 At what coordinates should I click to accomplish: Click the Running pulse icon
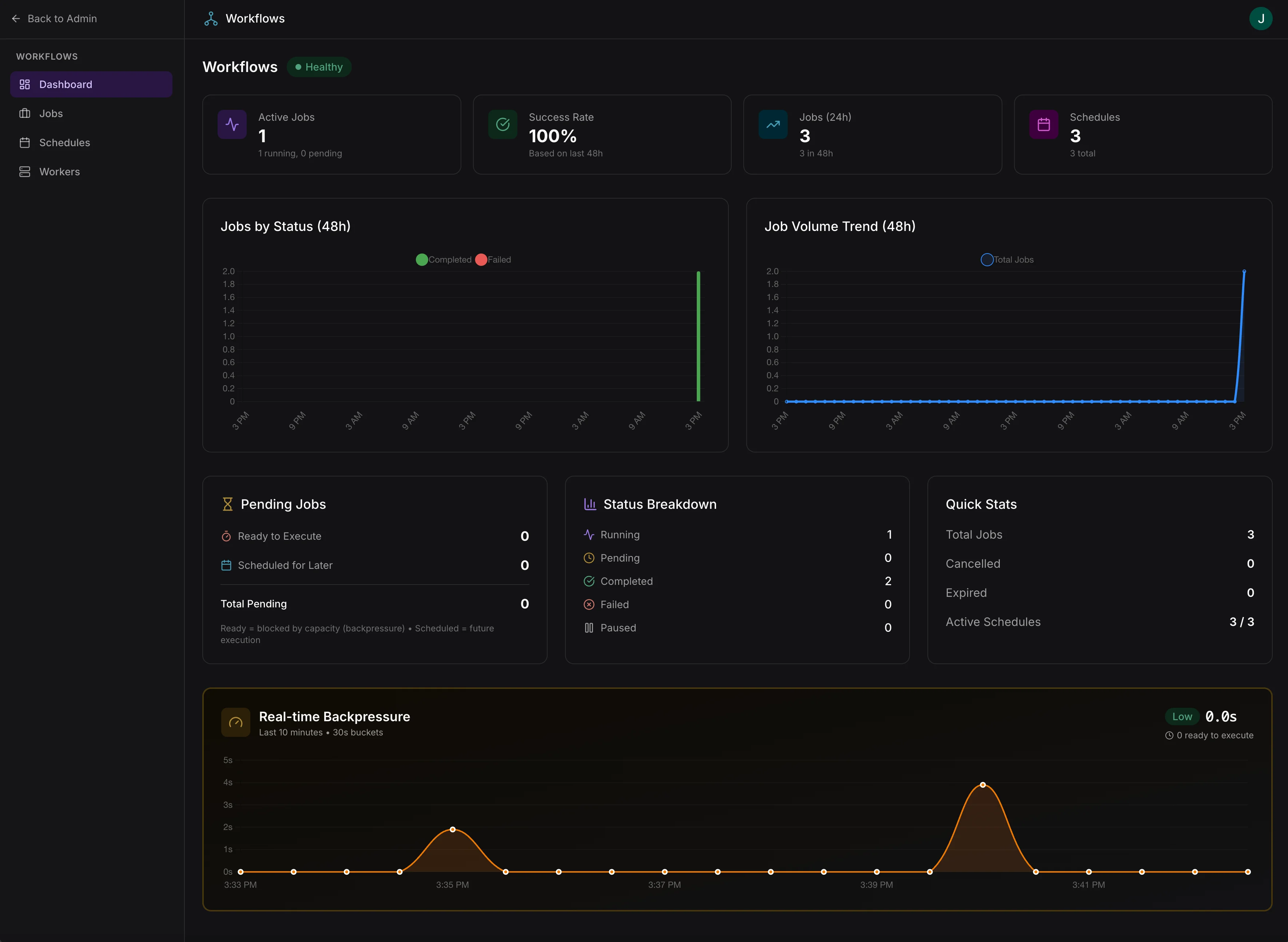pyautogui.click(x=589, y=535)
